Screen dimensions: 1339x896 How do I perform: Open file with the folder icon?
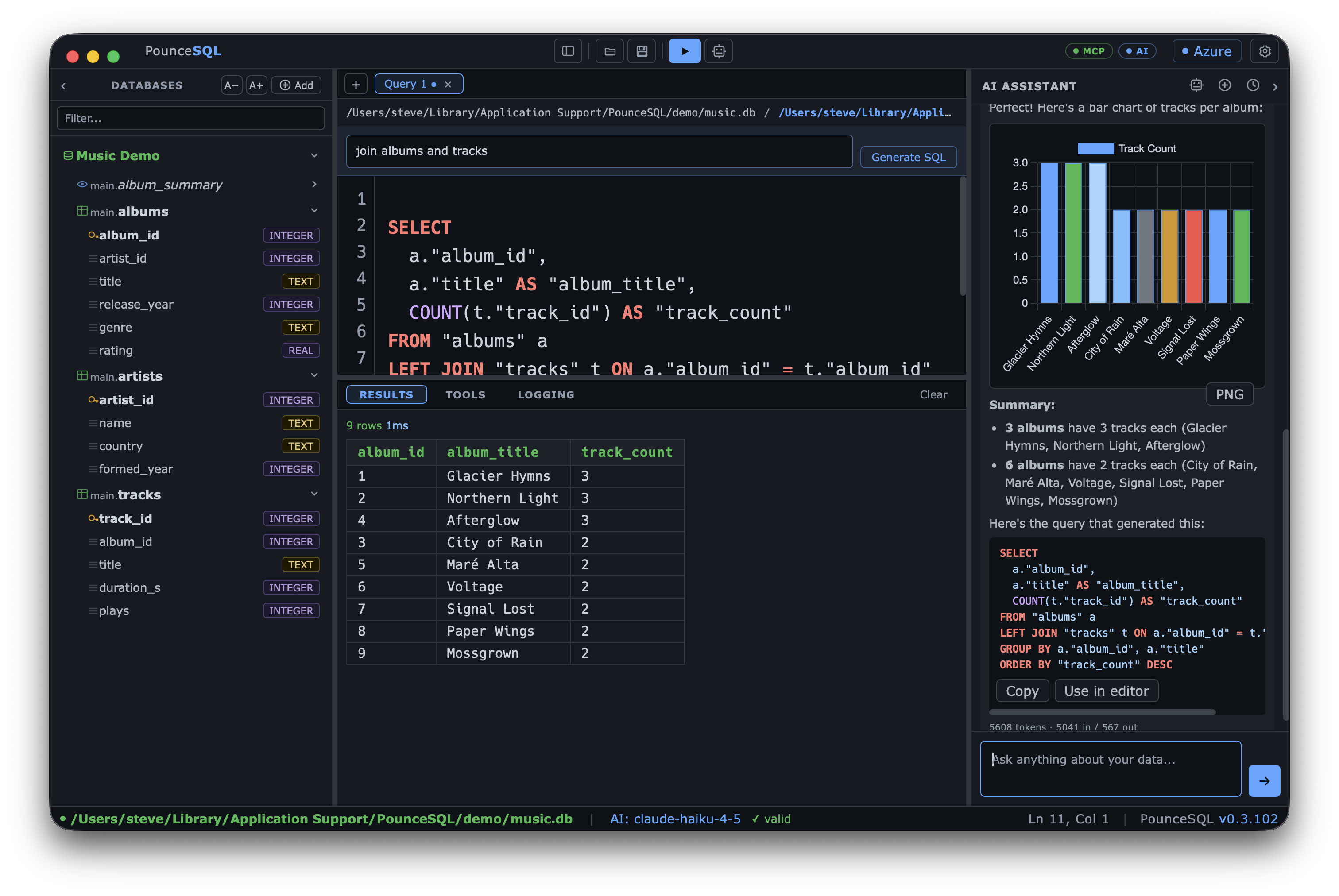click(610, 51)
